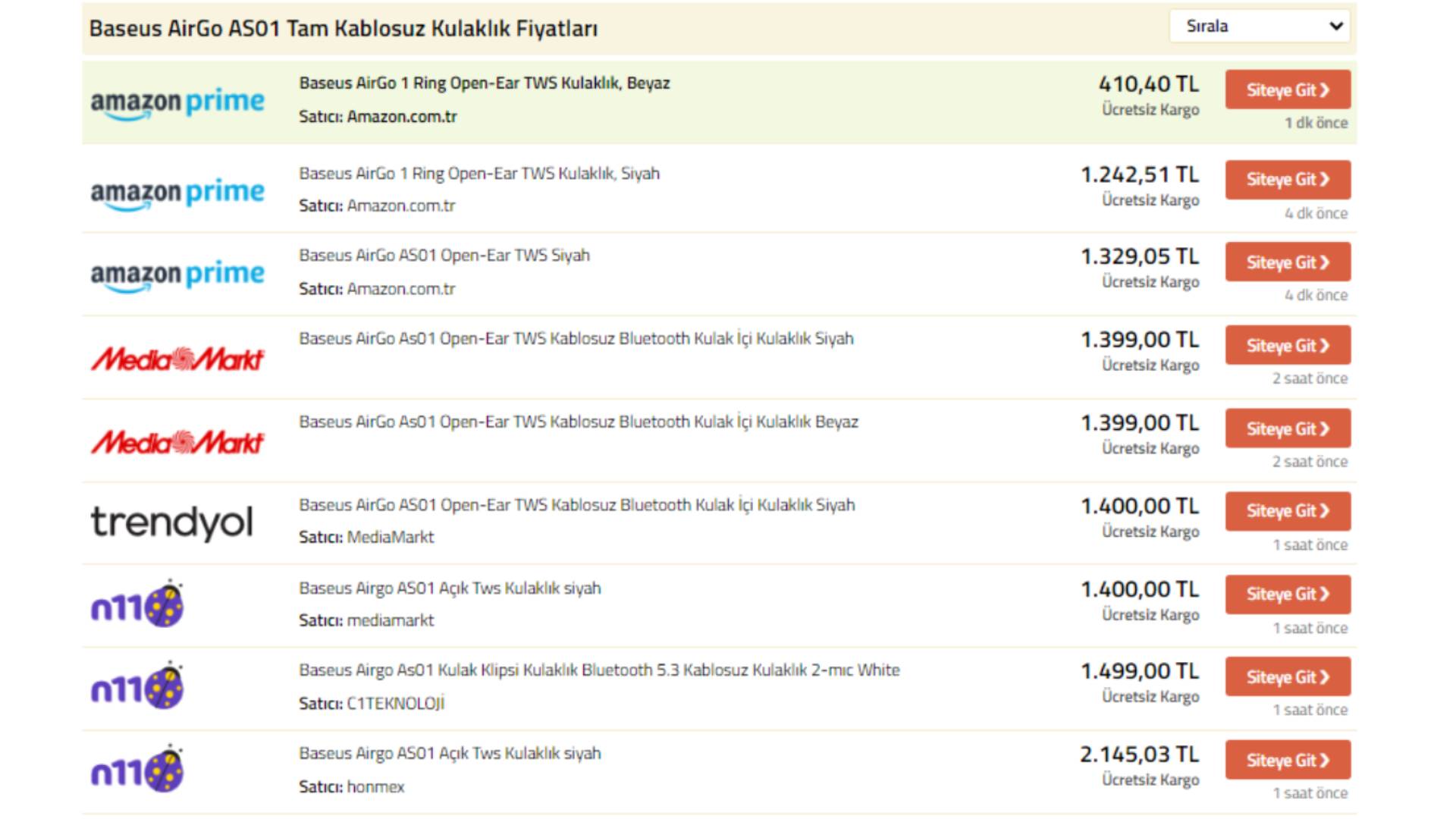
Task: Click the 410,40 TL price
Action: (x=1149, y=84)
